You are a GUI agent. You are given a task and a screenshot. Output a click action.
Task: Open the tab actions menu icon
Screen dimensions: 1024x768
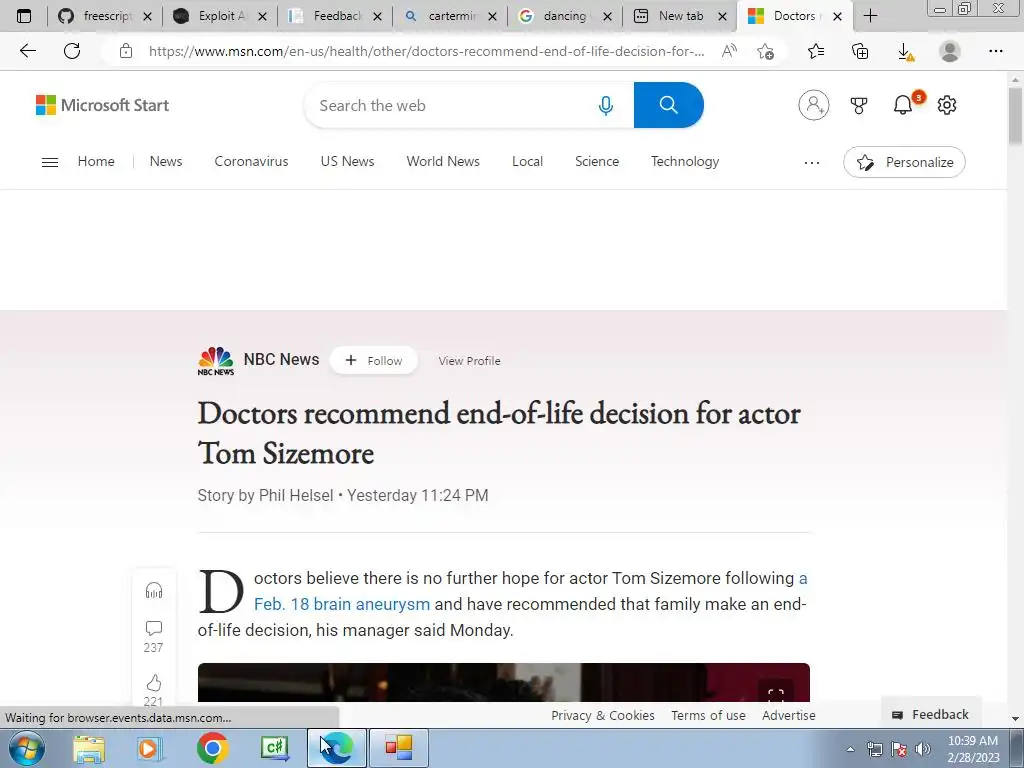click(24, 16)
